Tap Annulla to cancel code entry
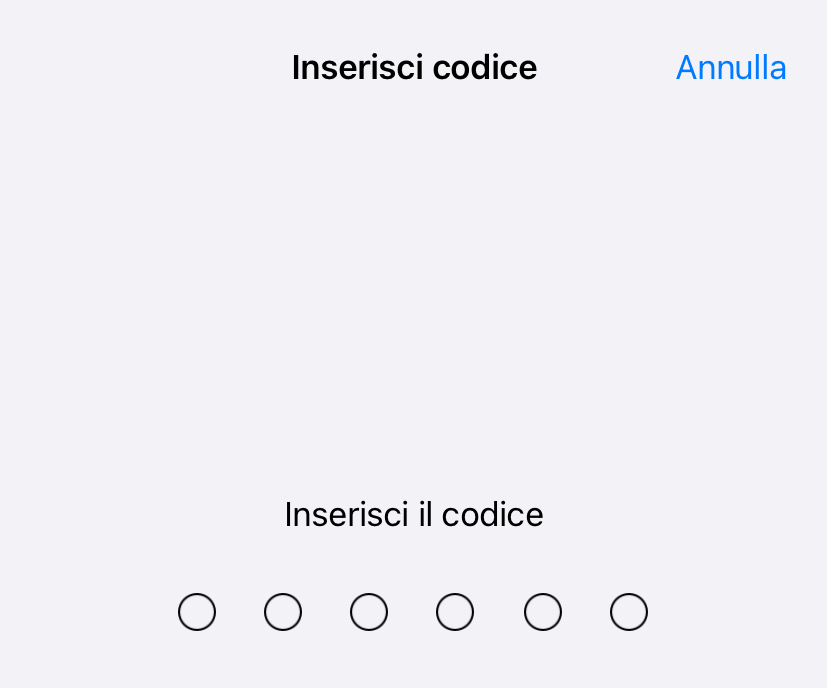 pos(731,68)
